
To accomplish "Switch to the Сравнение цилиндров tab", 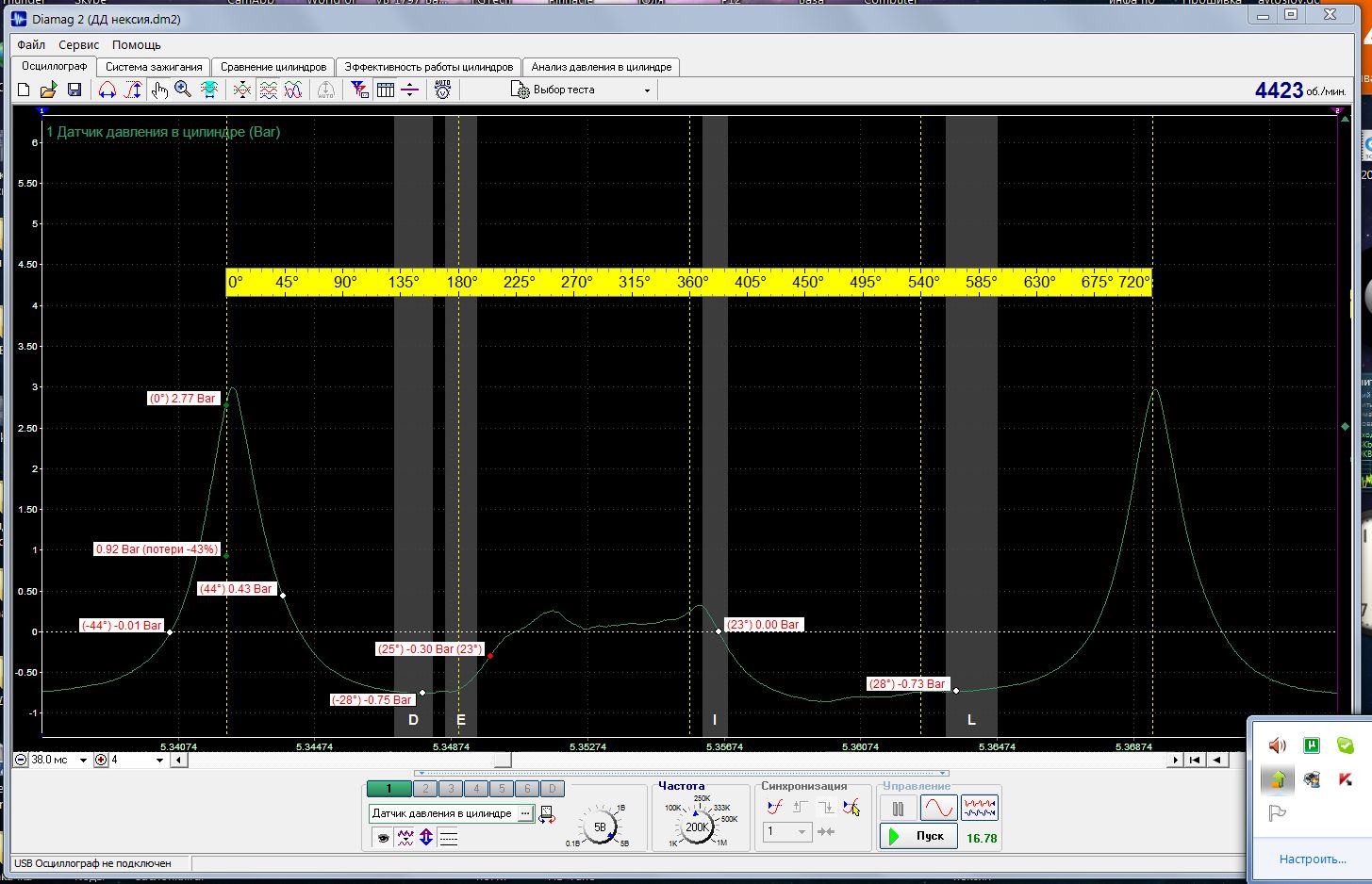I will pyautogui.click(x=273, y=67).
